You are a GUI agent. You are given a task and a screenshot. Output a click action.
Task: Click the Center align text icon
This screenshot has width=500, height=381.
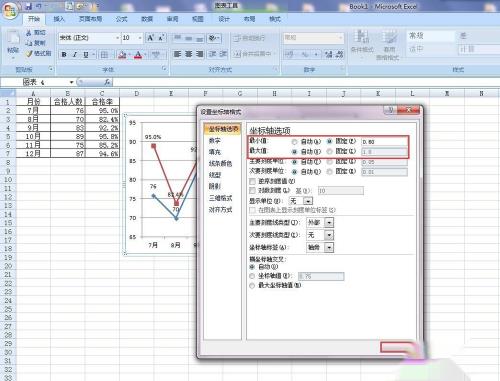(189, 54)
